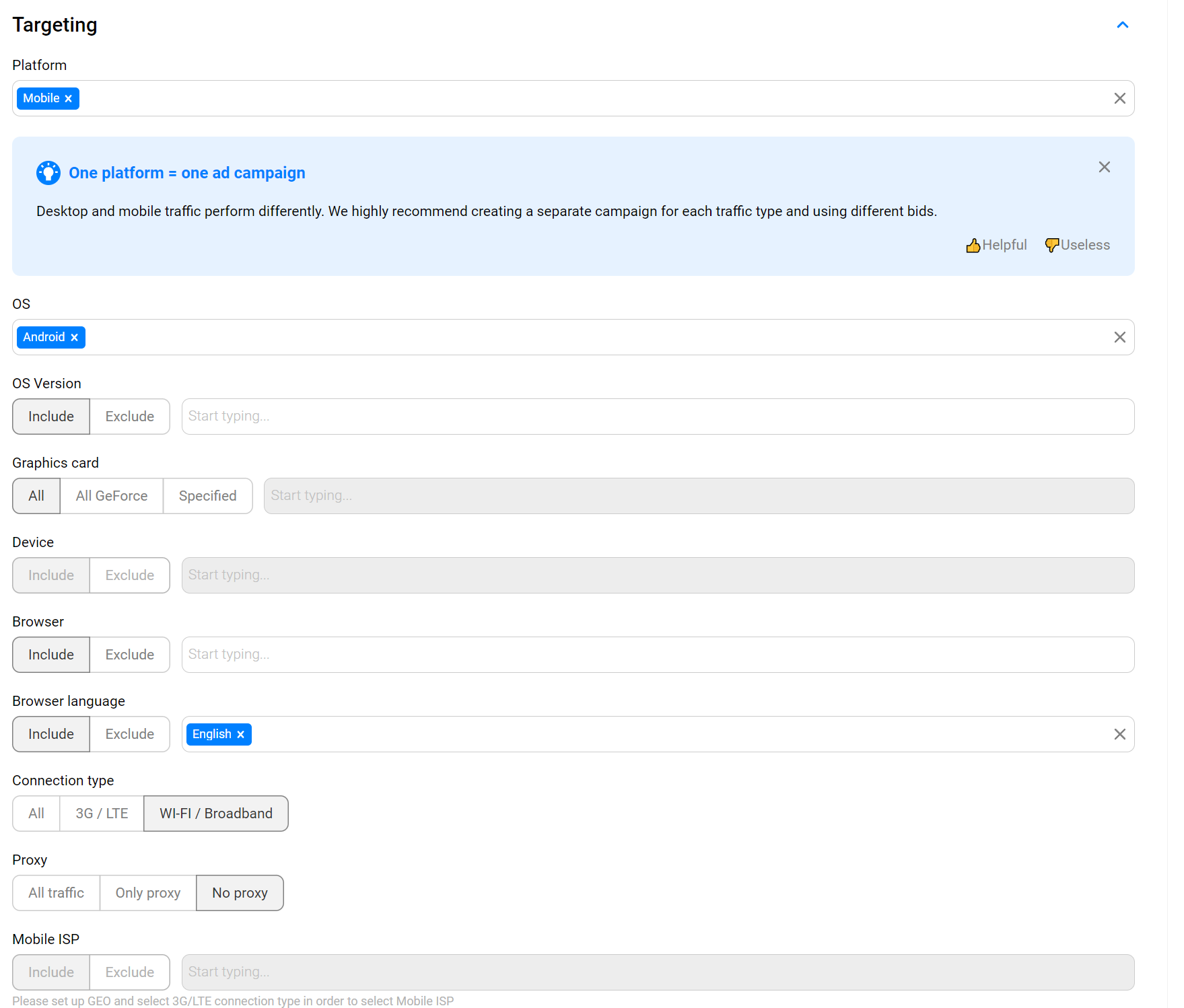1184x1008 pixels.
Task: Set Proxy to All traffic
Action: pos(57,893)
